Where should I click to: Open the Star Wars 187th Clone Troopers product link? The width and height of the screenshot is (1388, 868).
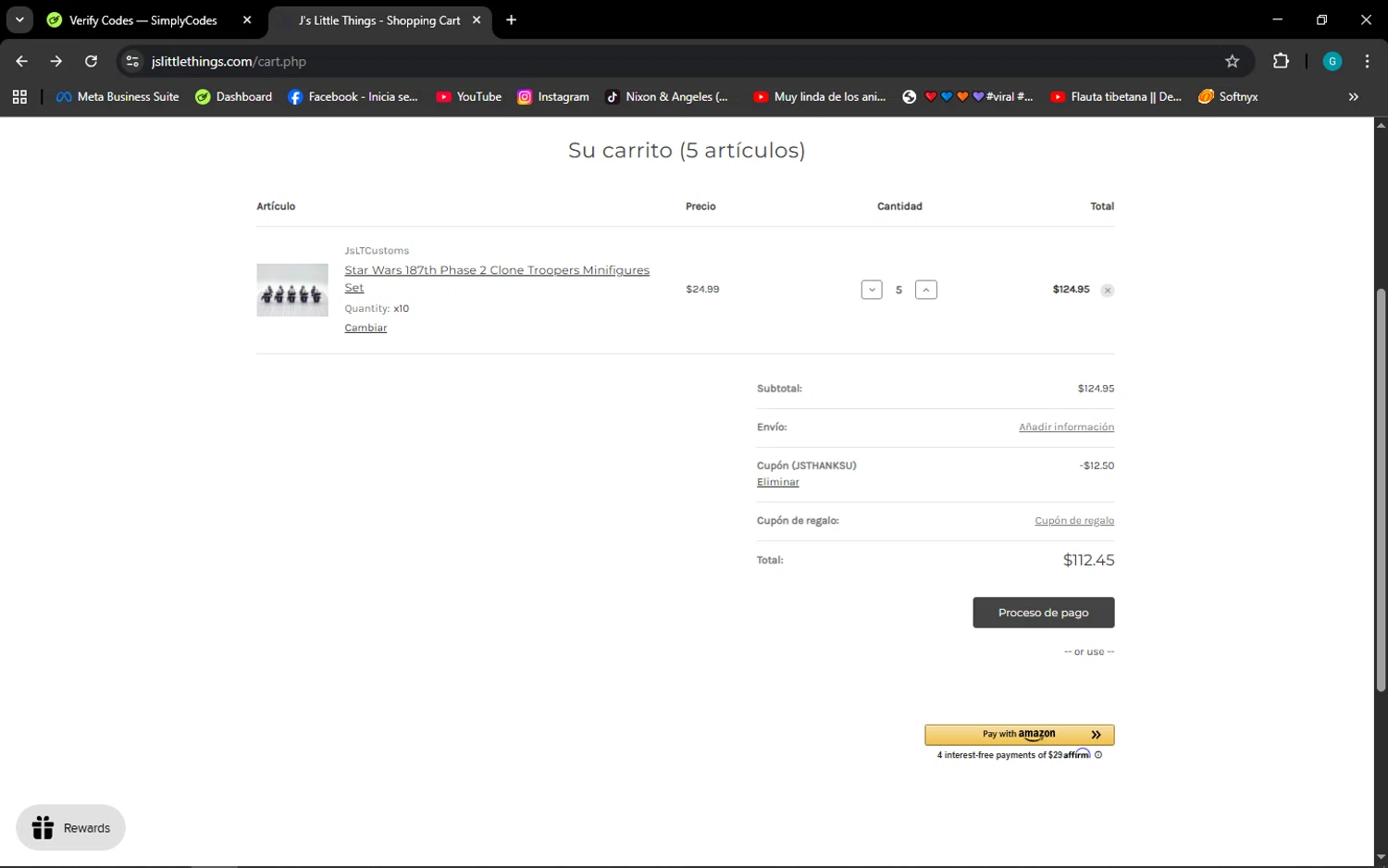(497, 279)
